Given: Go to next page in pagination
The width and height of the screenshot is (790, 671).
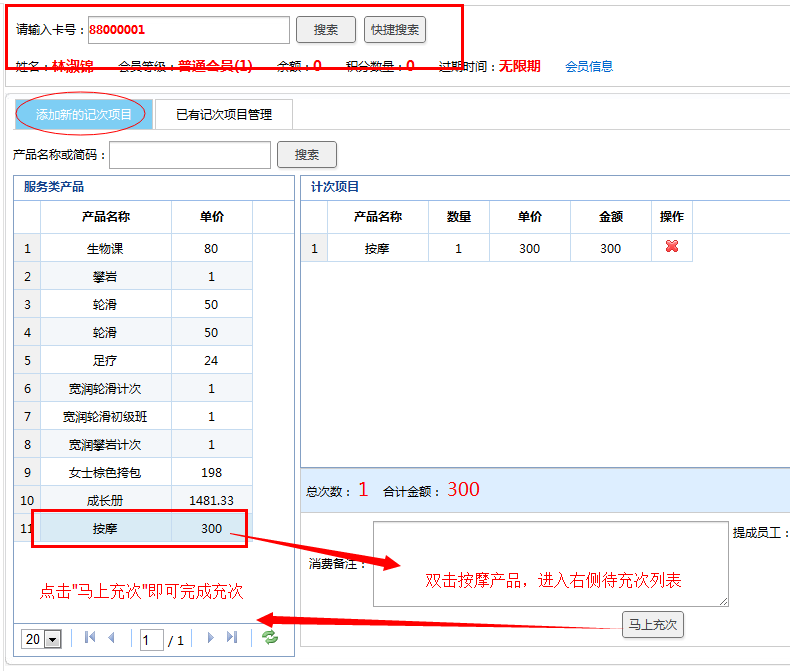Looking at the screenshot, I should (x=210, y=638).
